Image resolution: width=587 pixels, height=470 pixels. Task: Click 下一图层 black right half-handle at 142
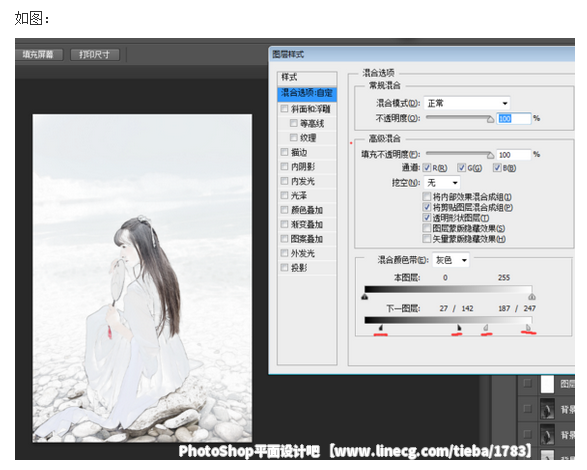[x=459, y=328]
